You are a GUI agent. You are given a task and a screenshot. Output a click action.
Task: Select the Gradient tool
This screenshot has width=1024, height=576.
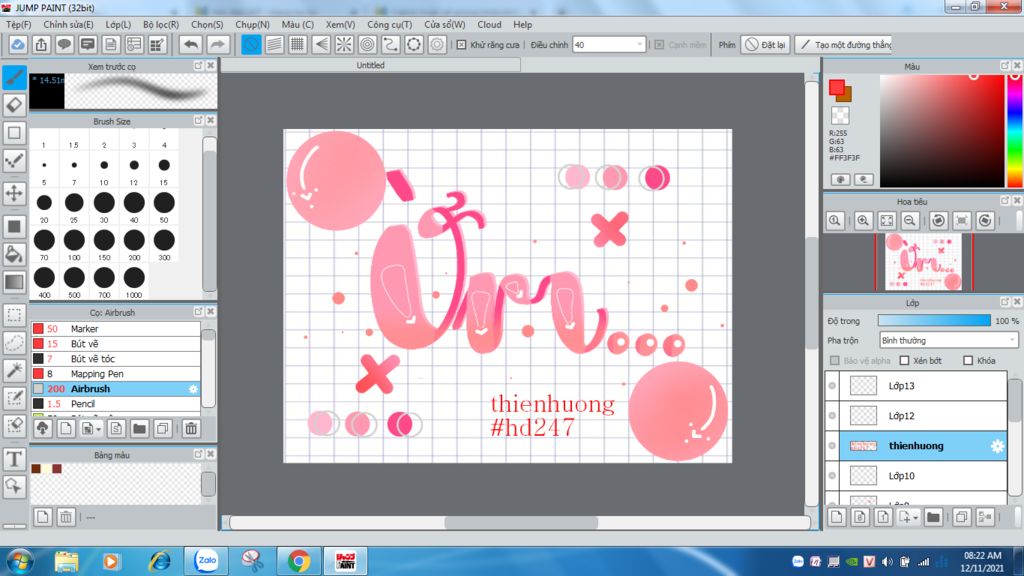point(14,282)
